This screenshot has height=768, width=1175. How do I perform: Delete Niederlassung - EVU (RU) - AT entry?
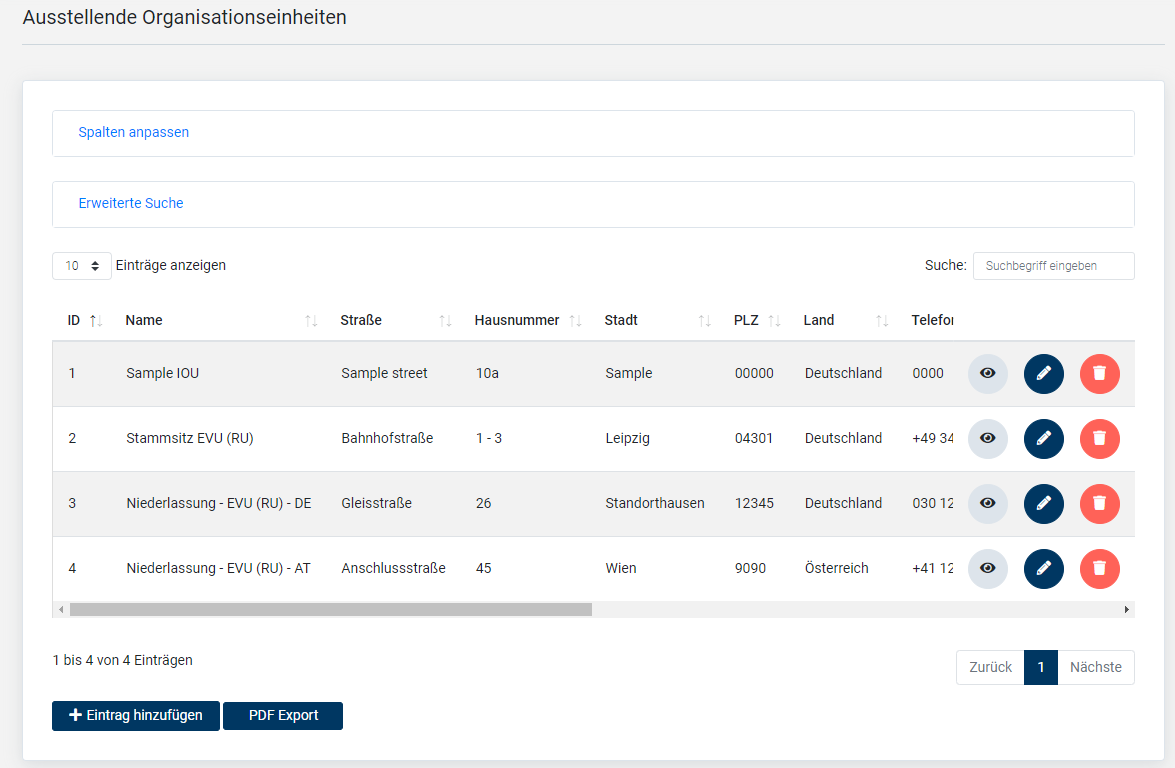1099,569
